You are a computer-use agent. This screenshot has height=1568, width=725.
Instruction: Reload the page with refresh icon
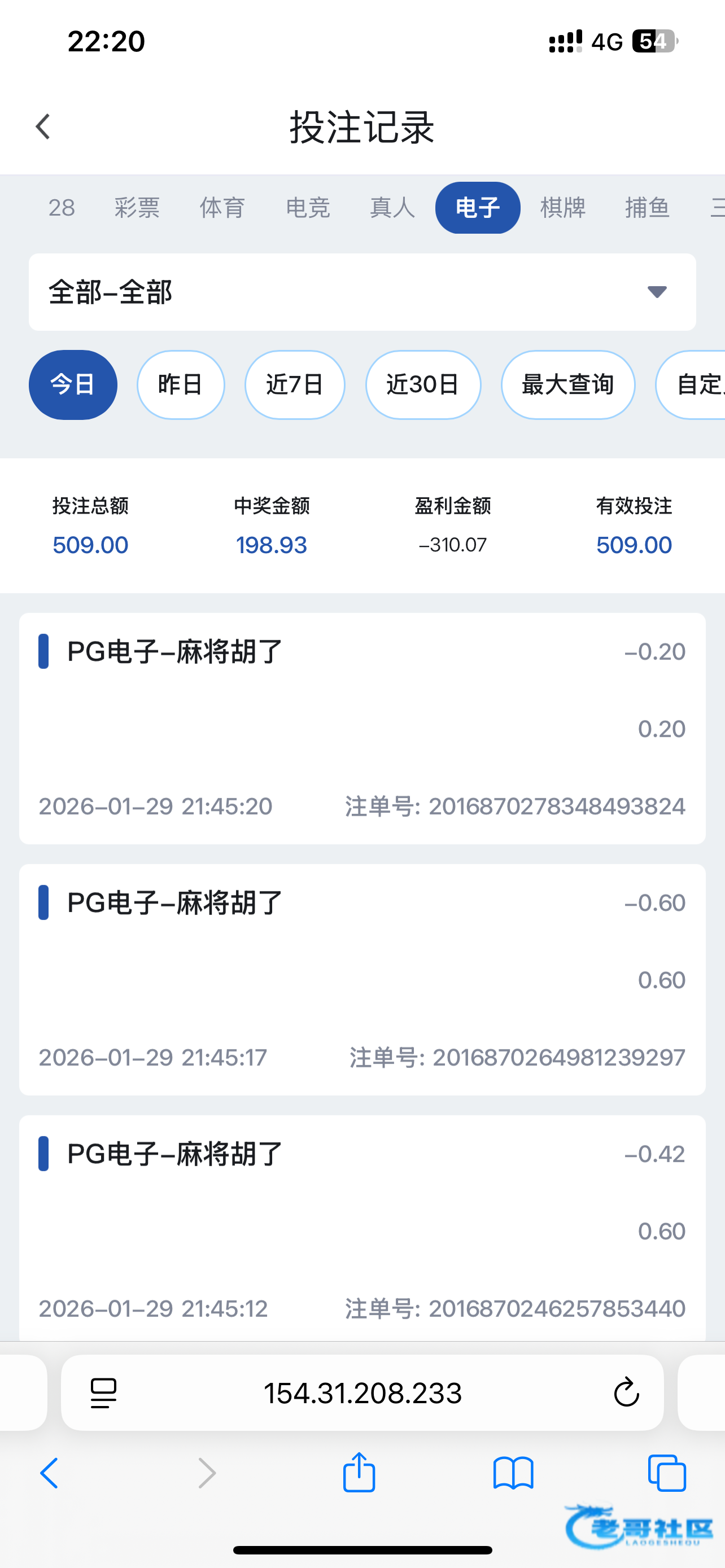pos(626,1392)
